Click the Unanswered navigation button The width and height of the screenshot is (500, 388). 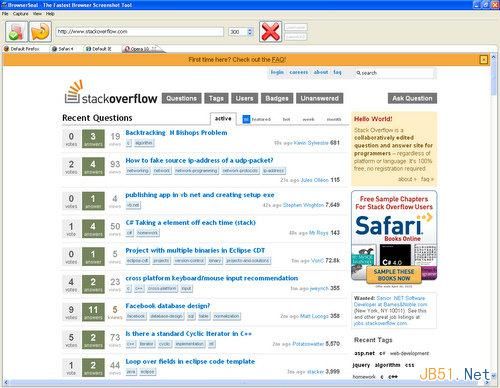319,98
